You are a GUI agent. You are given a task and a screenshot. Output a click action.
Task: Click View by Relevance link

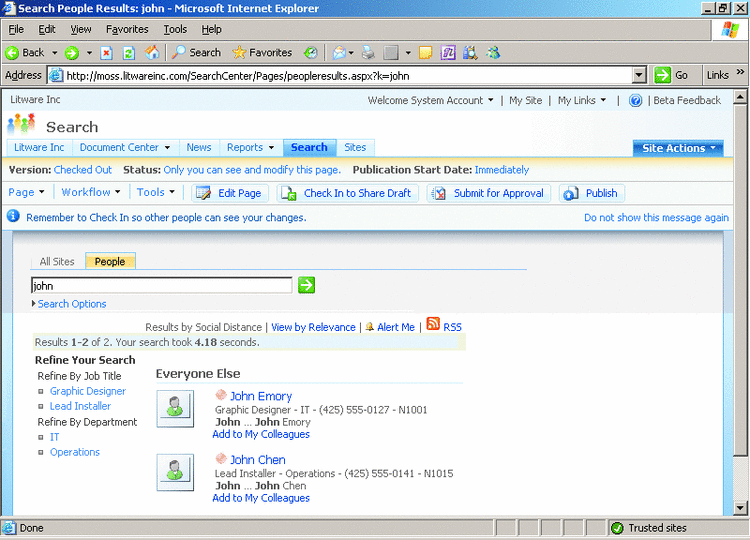point(313,327)
